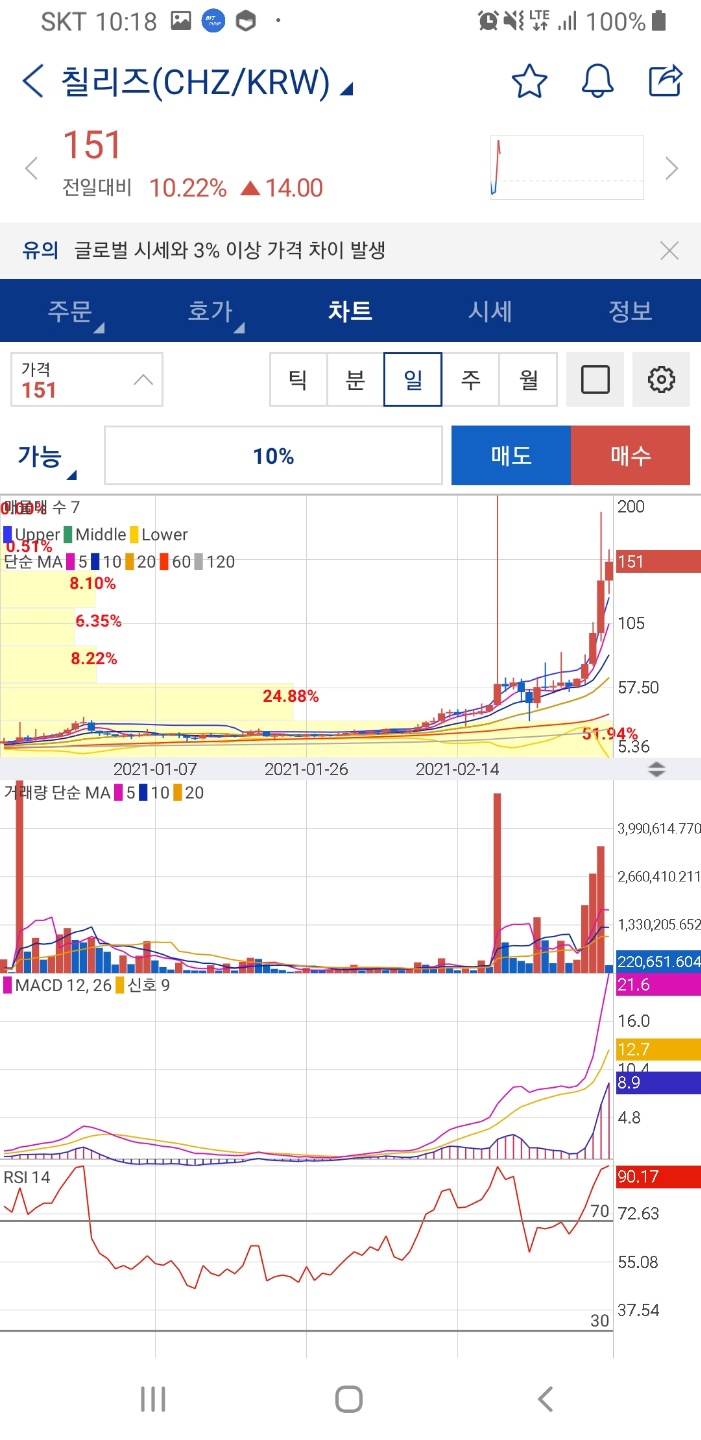Viewport: 701px width, 1440px height.
Task: Switch to the 시세 tab
Action: tap(490, 311)
